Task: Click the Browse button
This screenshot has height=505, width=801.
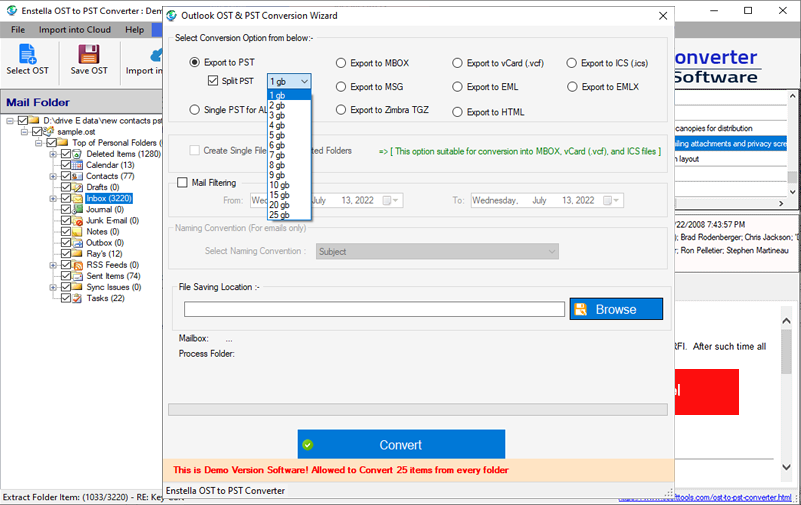Action: pyautogui.click(x=616, y=309)
